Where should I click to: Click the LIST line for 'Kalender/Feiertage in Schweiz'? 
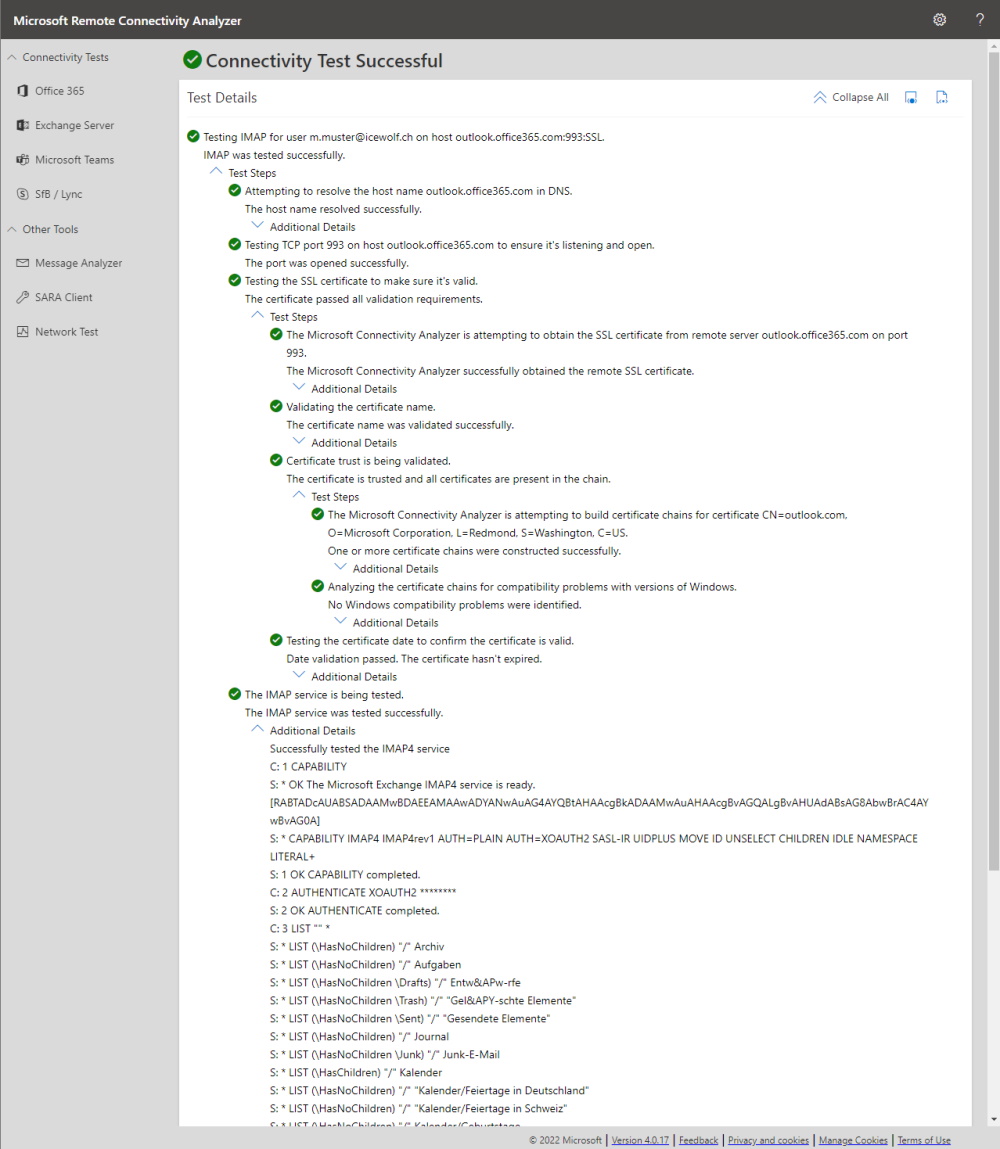(x=418, y=1108)
